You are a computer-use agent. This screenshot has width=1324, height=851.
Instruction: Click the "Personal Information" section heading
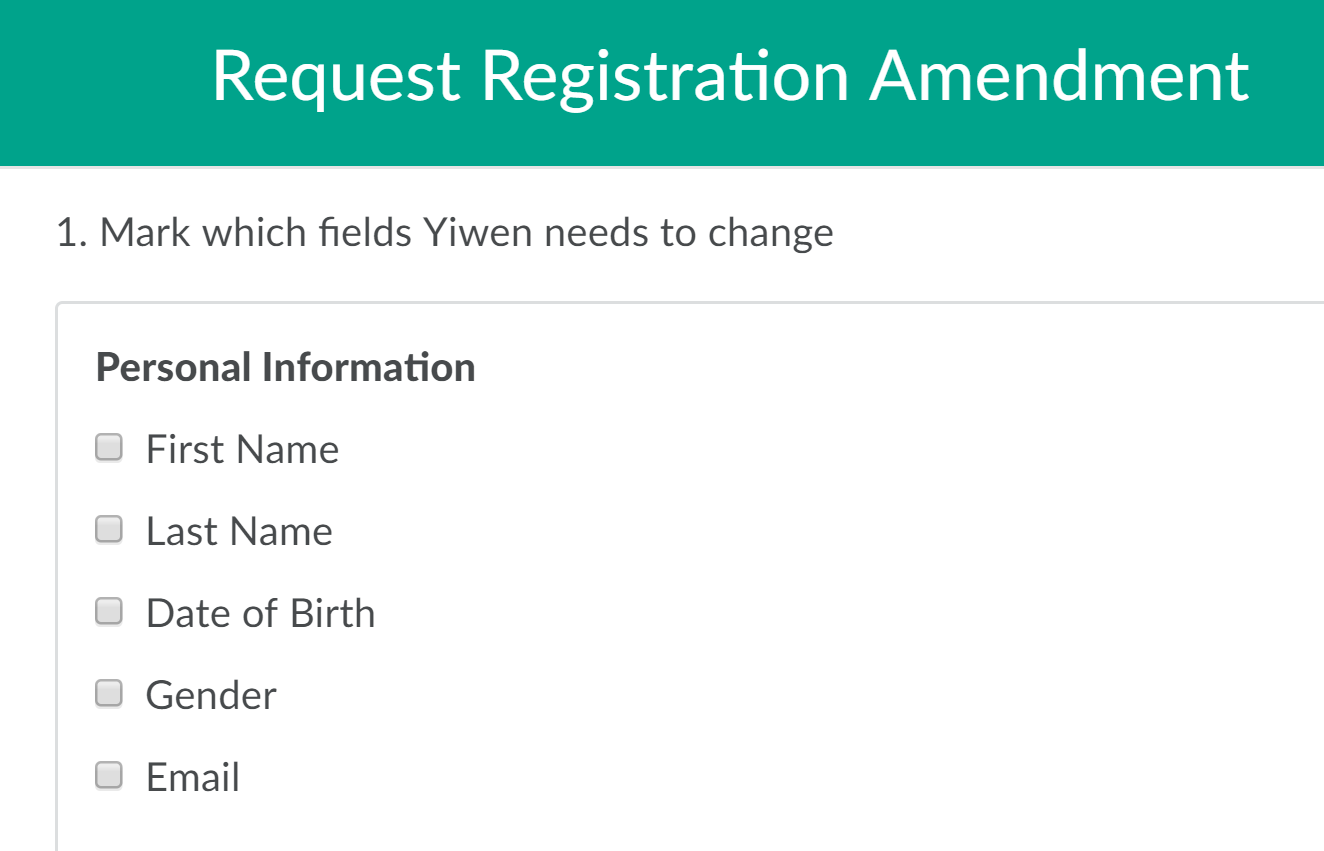[x=285, y=368]
